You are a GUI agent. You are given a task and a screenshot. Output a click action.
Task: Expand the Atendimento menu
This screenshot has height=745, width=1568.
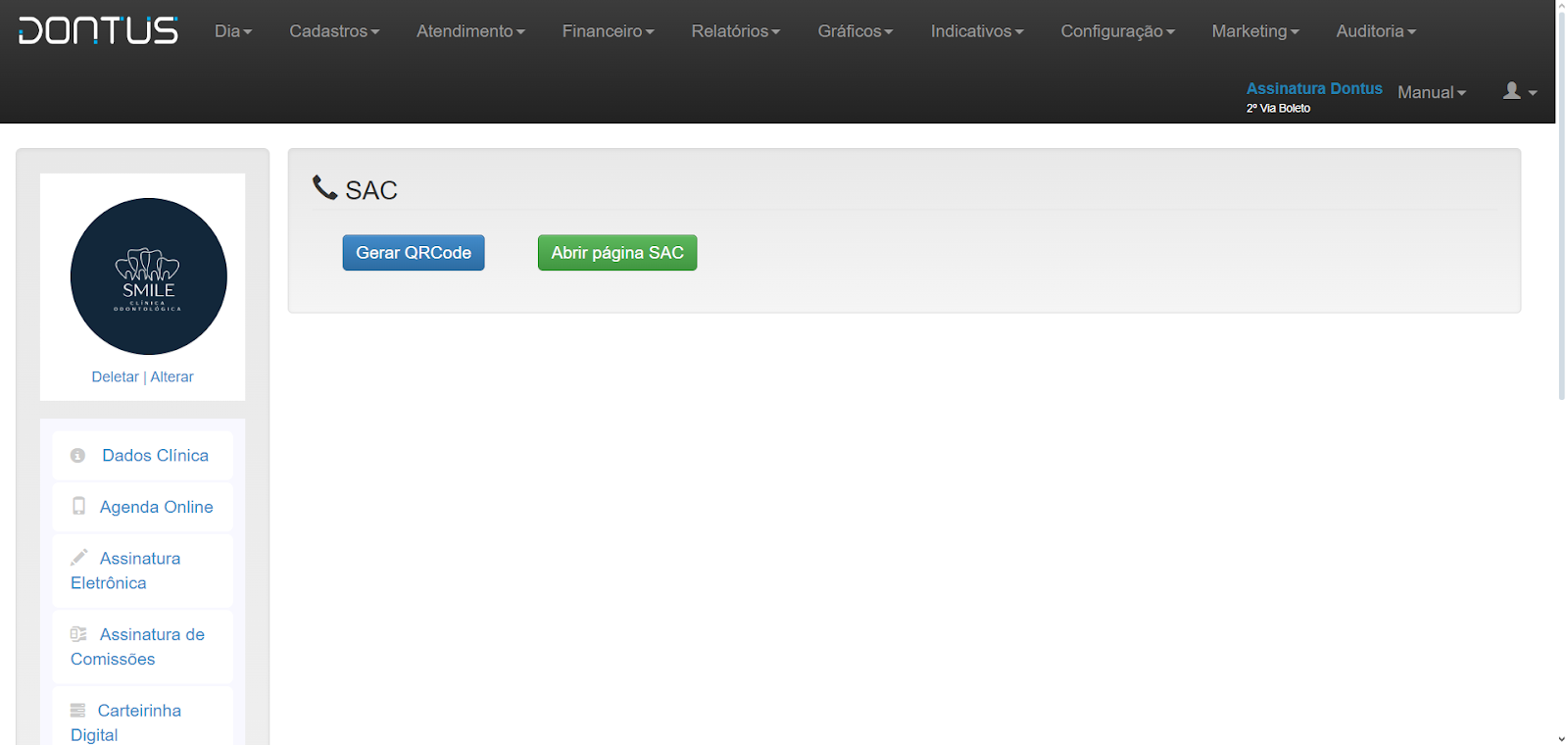pyautogui.click(x=470, y=31)
